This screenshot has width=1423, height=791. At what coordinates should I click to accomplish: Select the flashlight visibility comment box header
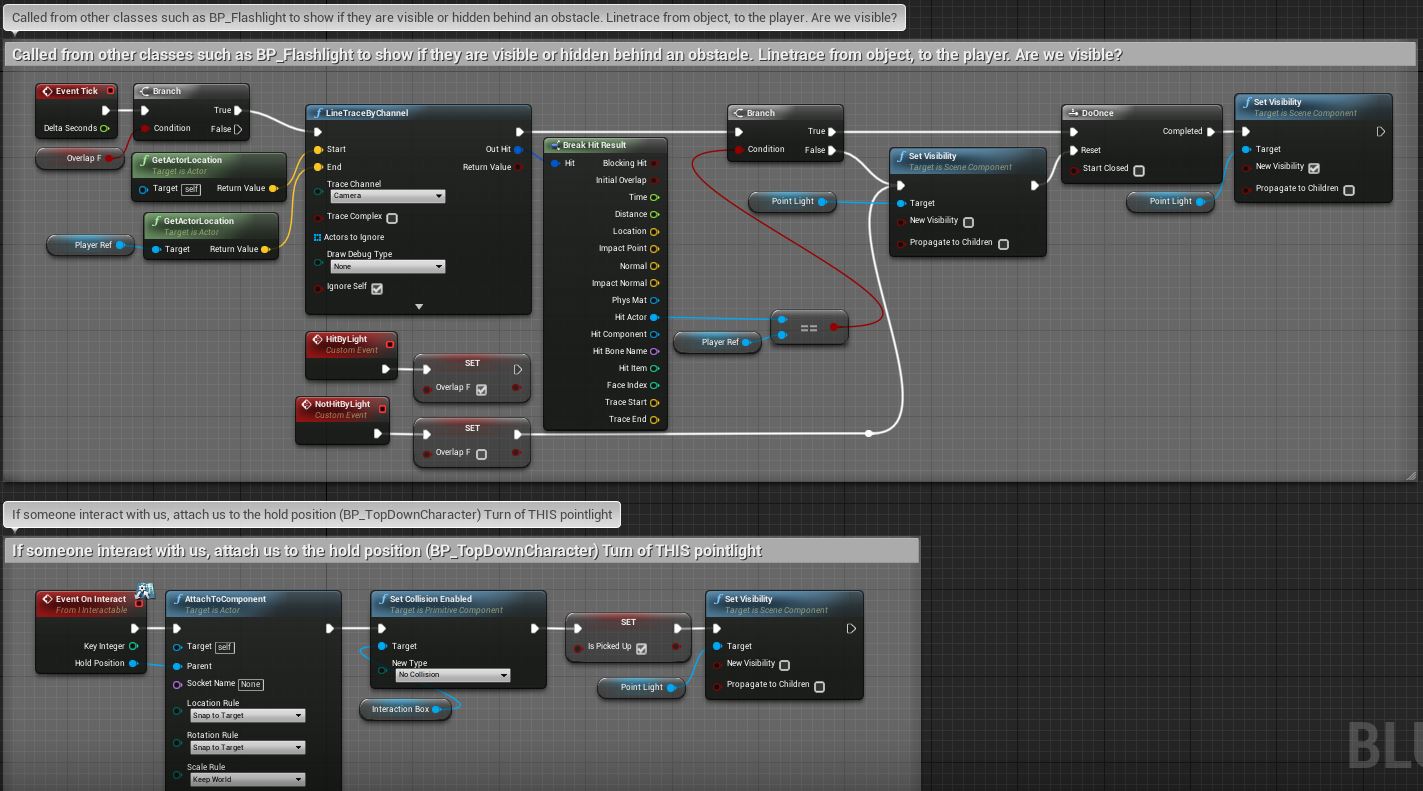point(566,55)
